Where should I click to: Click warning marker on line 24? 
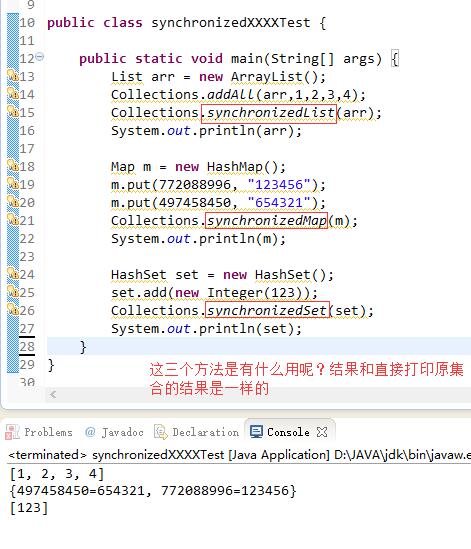(x=13, y=273)
